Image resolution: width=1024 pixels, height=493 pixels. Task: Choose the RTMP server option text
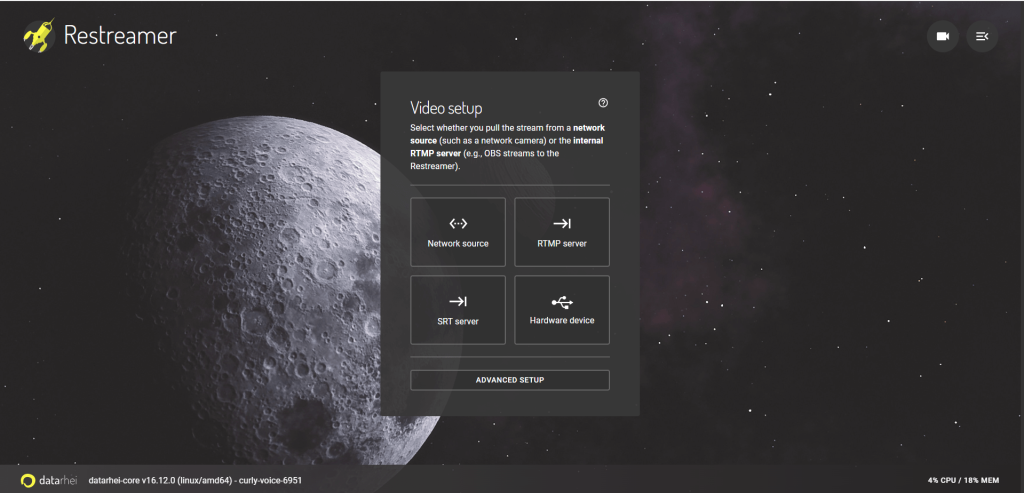click(x=562, y=244)
